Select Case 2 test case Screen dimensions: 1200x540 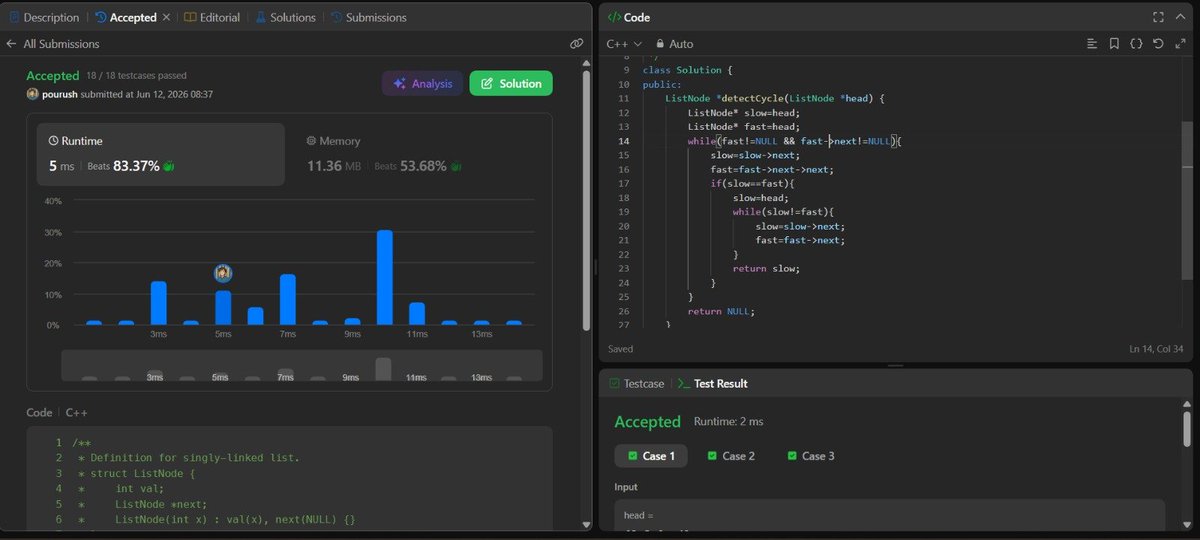click(x=731, y=456)
